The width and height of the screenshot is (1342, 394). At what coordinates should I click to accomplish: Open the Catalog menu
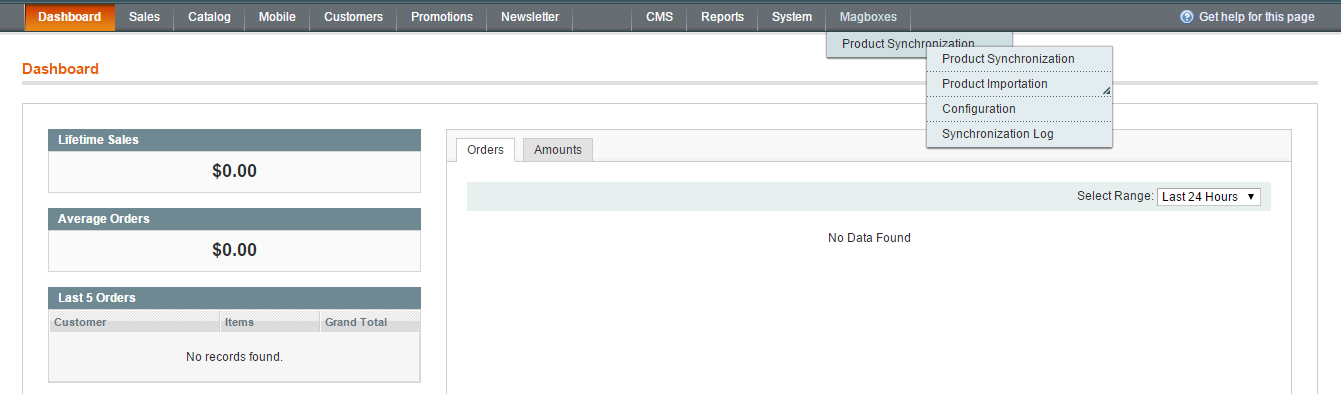[209, 17]
